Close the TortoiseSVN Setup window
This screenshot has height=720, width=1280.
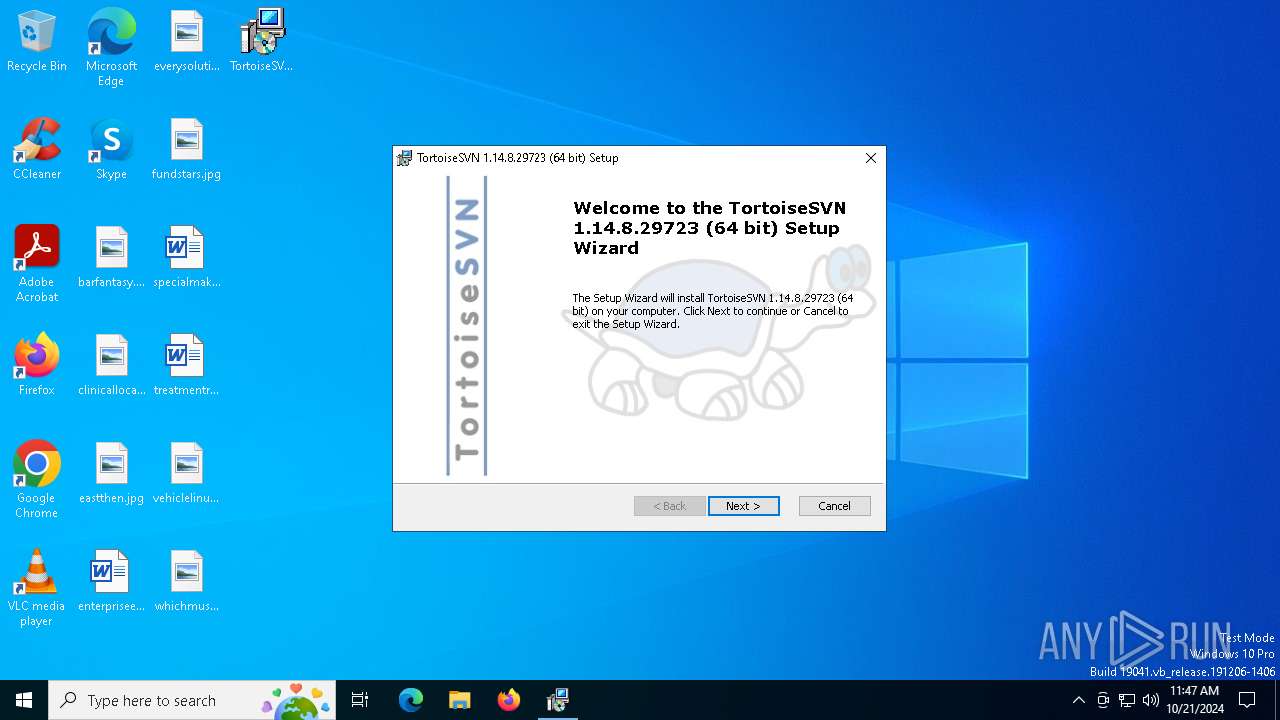click(x=870, y=158)
